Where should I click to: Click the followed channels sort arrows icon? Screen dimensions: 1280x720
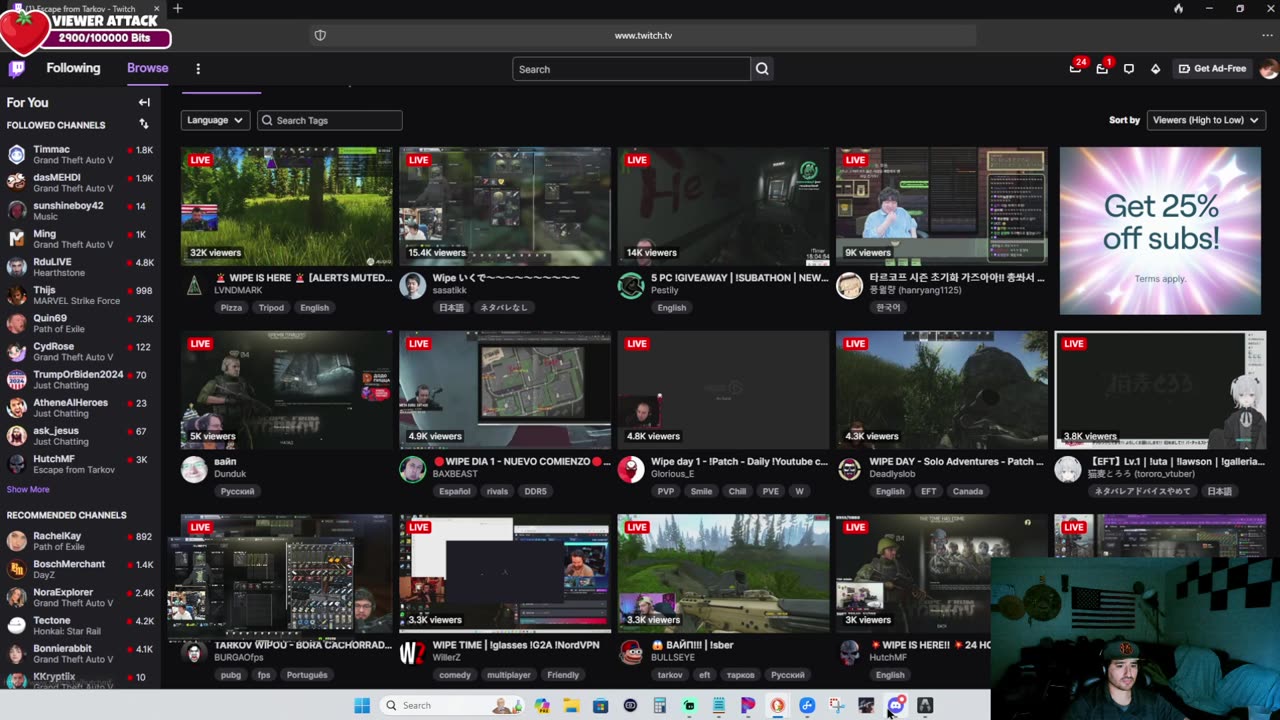click(x=144, y=124)
